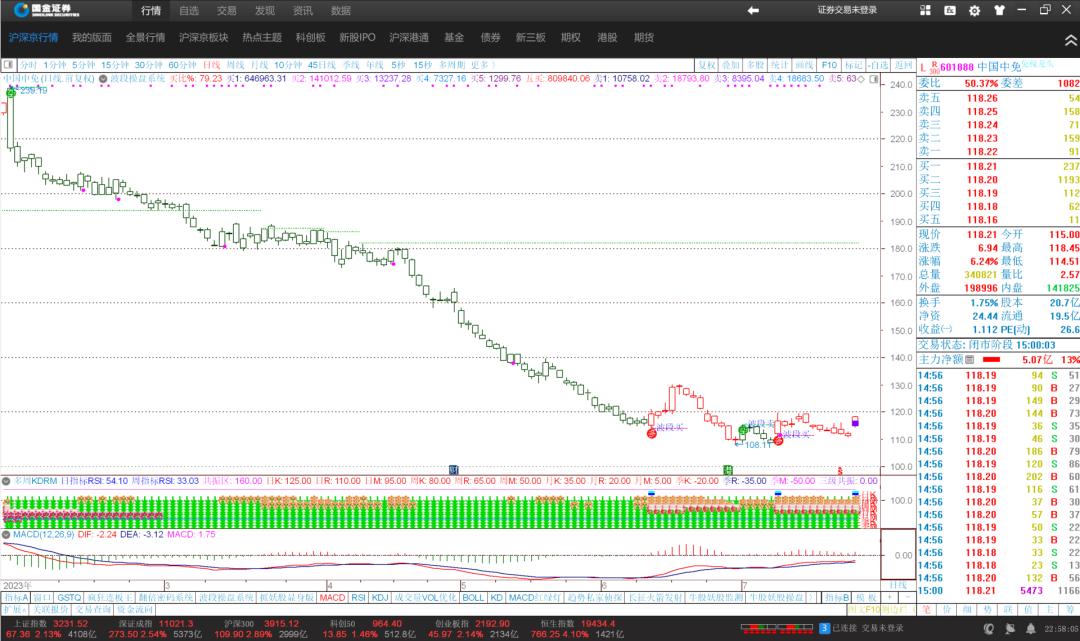This screenshot has height=641, width=1080.
Task: Open settings gear in title bar
Action: pyautogui.click(x=974, y=10)
